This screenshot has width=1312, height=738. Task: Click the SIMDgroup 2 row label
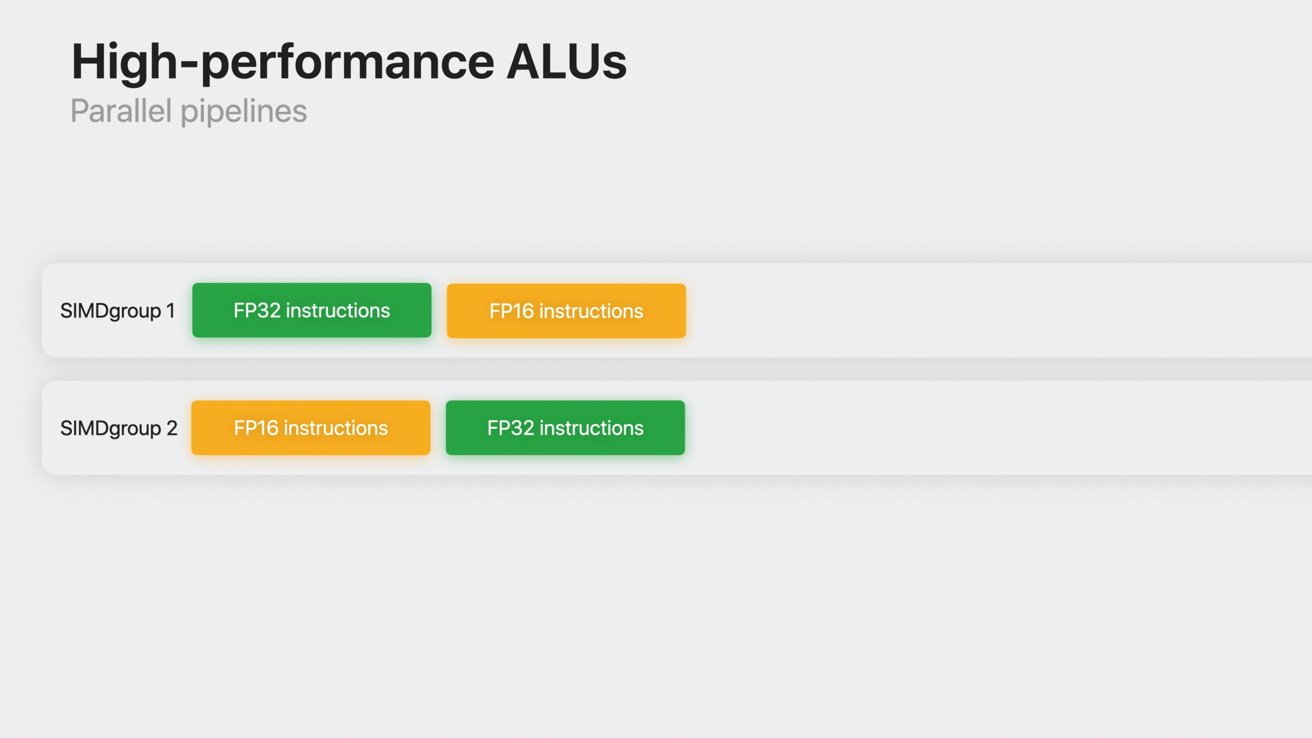coord(119,428)
